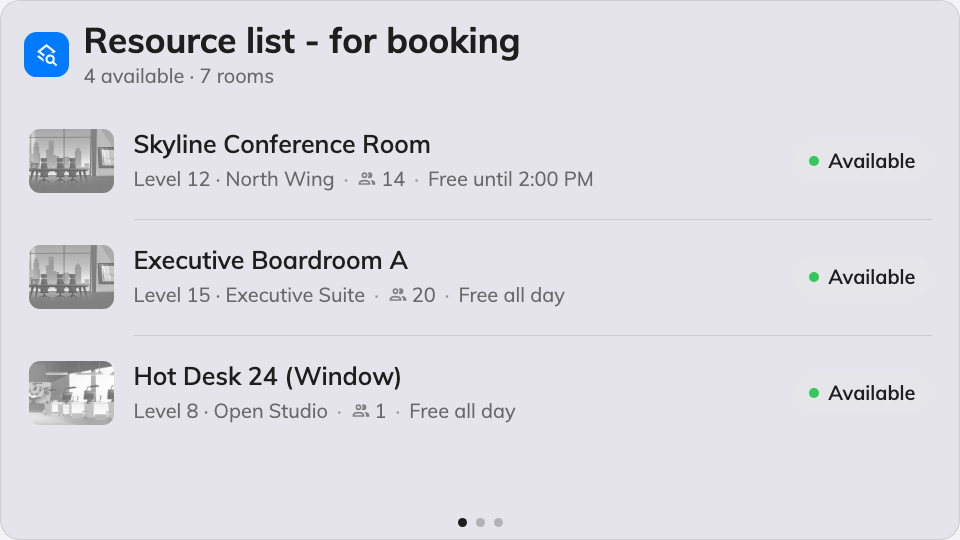This screenshot has height=540, width=960.
Task: Click capacity people icon next to 14
Action: 367,179
